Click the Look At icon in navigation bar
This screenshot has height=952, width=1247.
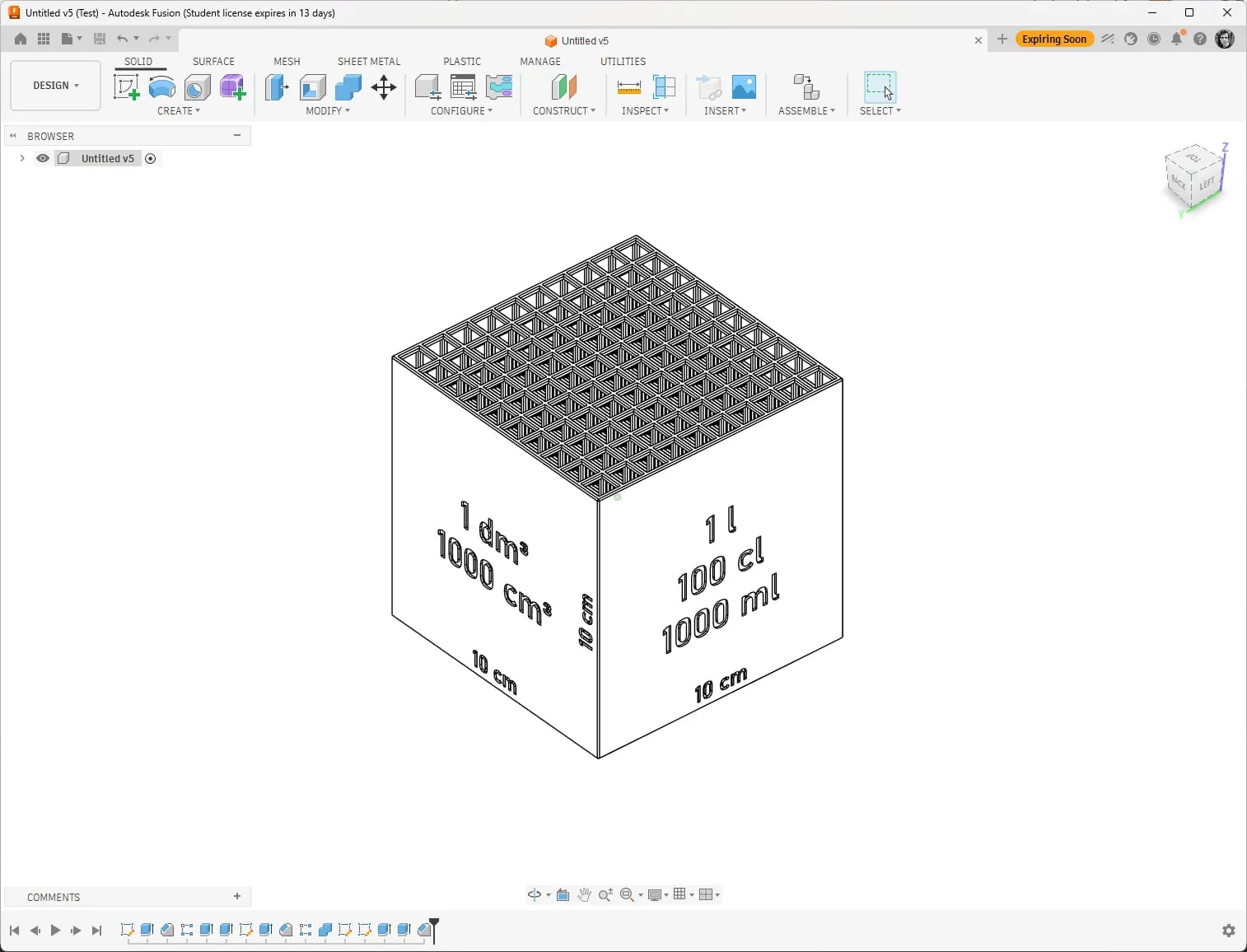point(563,895)
